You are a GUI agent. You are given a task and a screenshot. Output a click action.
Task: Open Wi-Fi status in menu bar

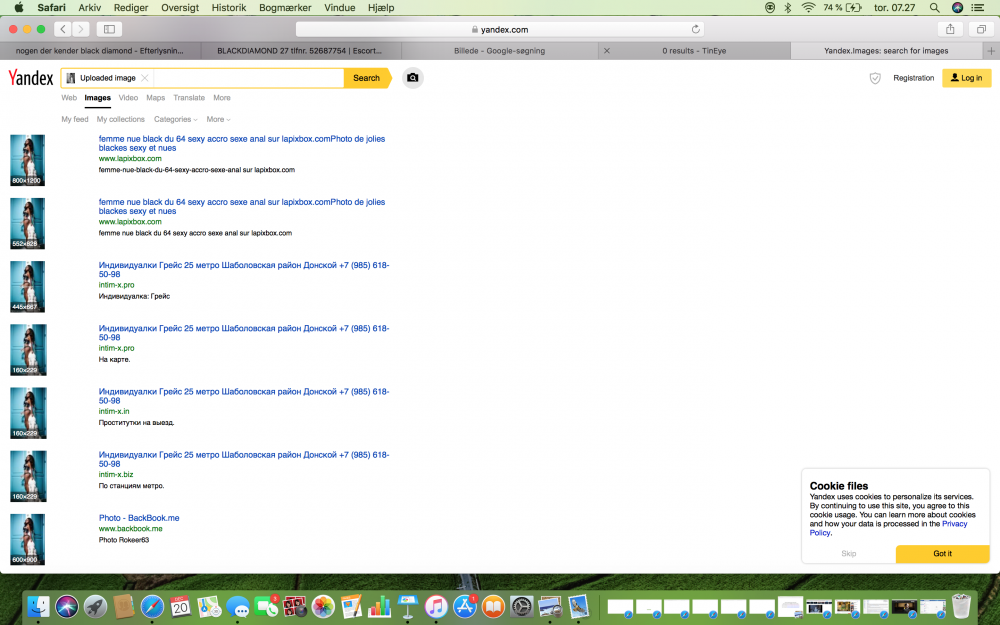tap(808, 8)
